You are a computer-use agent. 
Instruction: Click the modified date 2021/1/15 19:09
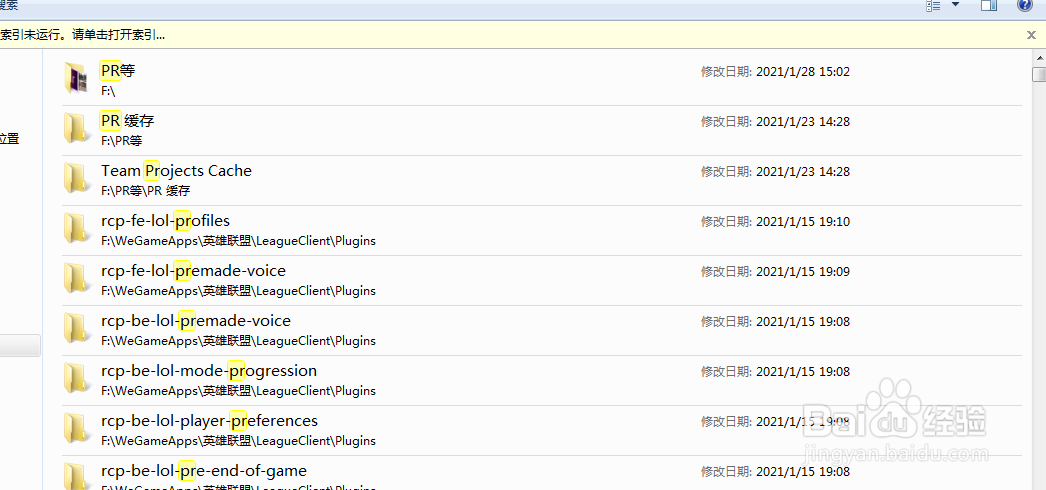click(803, 271)
